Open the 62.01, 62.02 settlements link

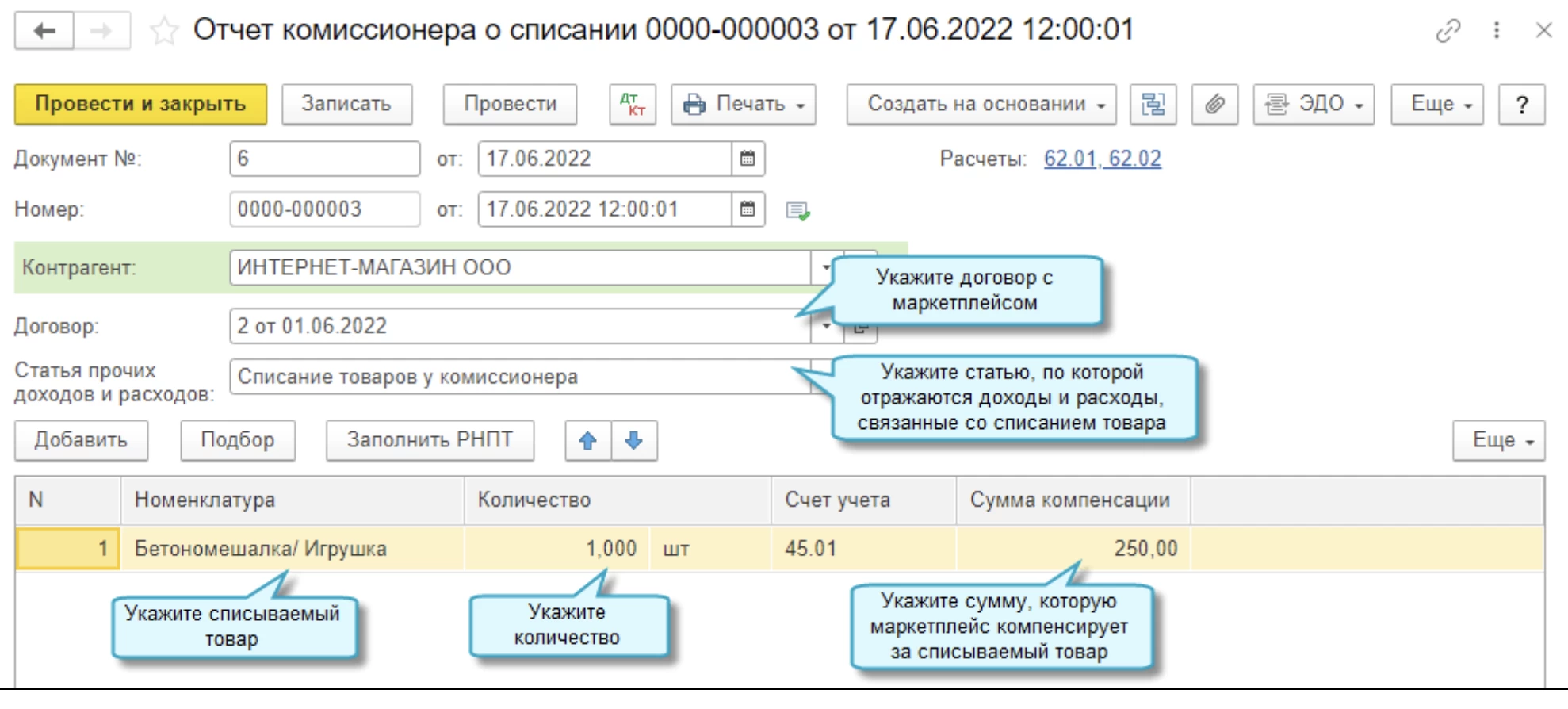pyautogui.click(x=1102, y=159)
